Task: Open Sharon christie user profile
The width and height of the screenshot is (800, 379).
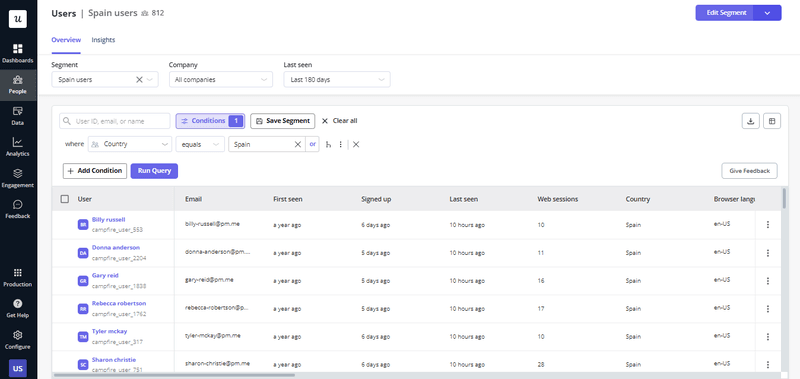Action: pyautogui.click(x=114, y=360)
